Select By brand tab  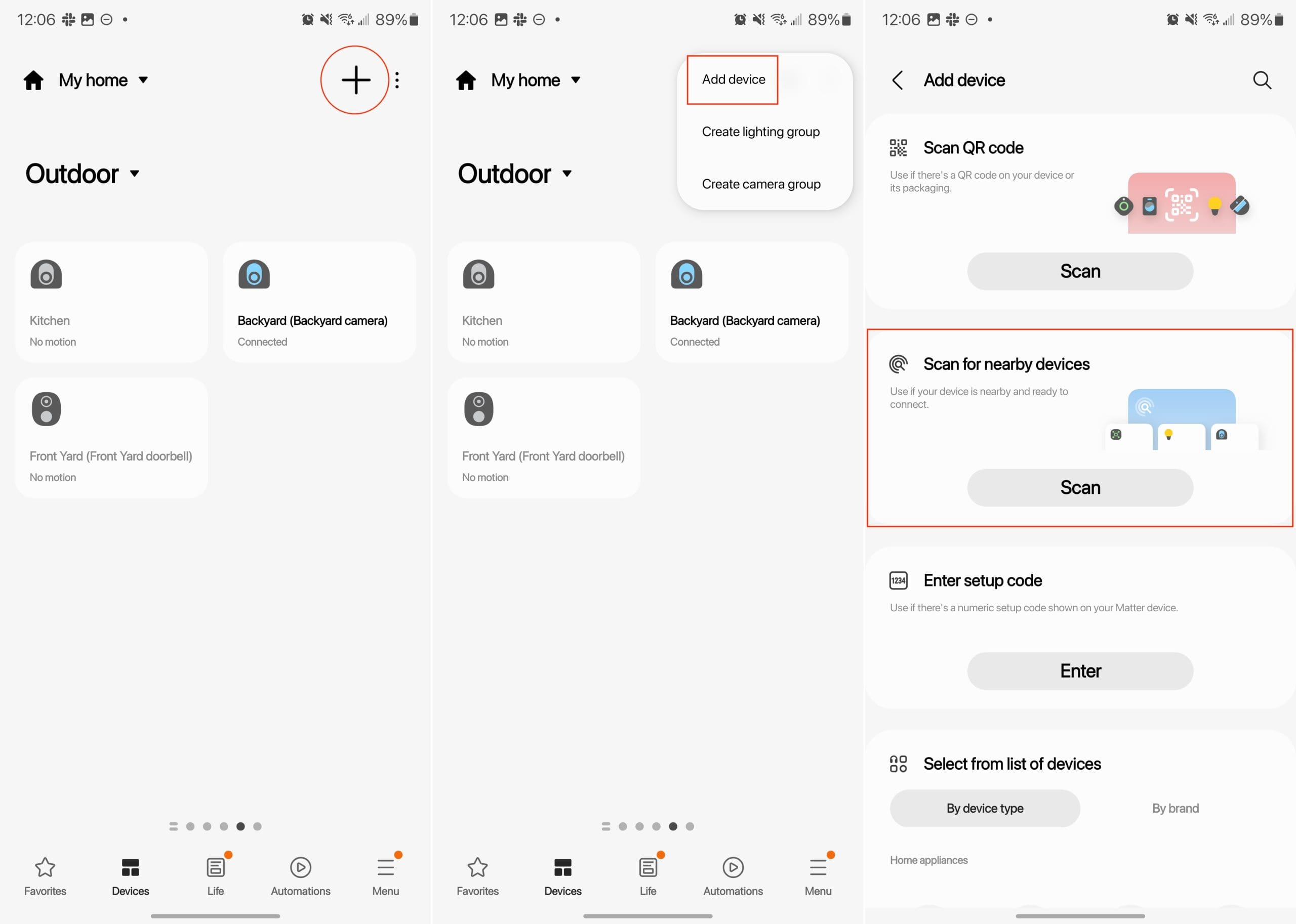[x=1175, y=808]
